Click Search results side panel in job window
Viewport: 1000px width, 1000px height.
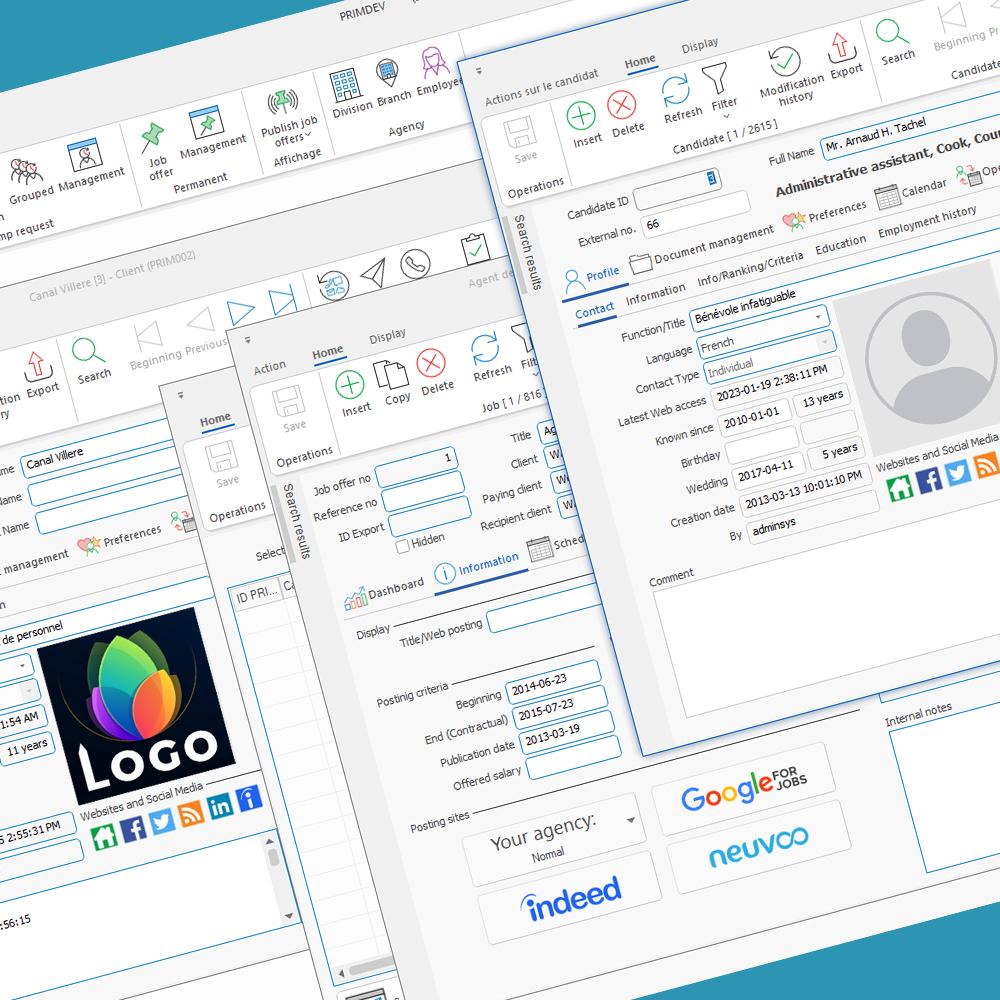[x=297, y=522]
